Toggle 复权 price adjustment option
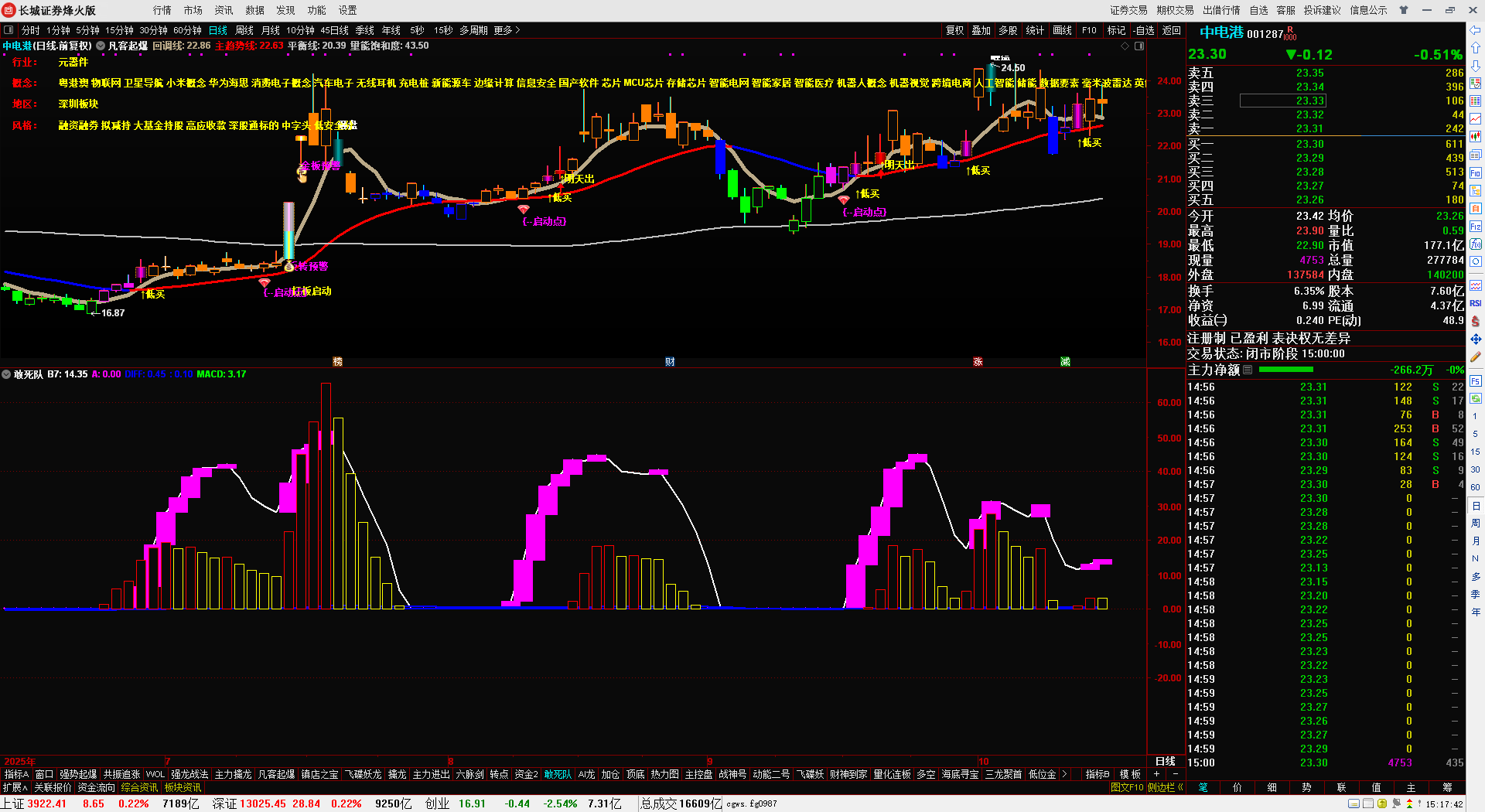Image resolution: width=1485 pixels, height=812 pixels. pyautogui.click(x=955, y=30)
